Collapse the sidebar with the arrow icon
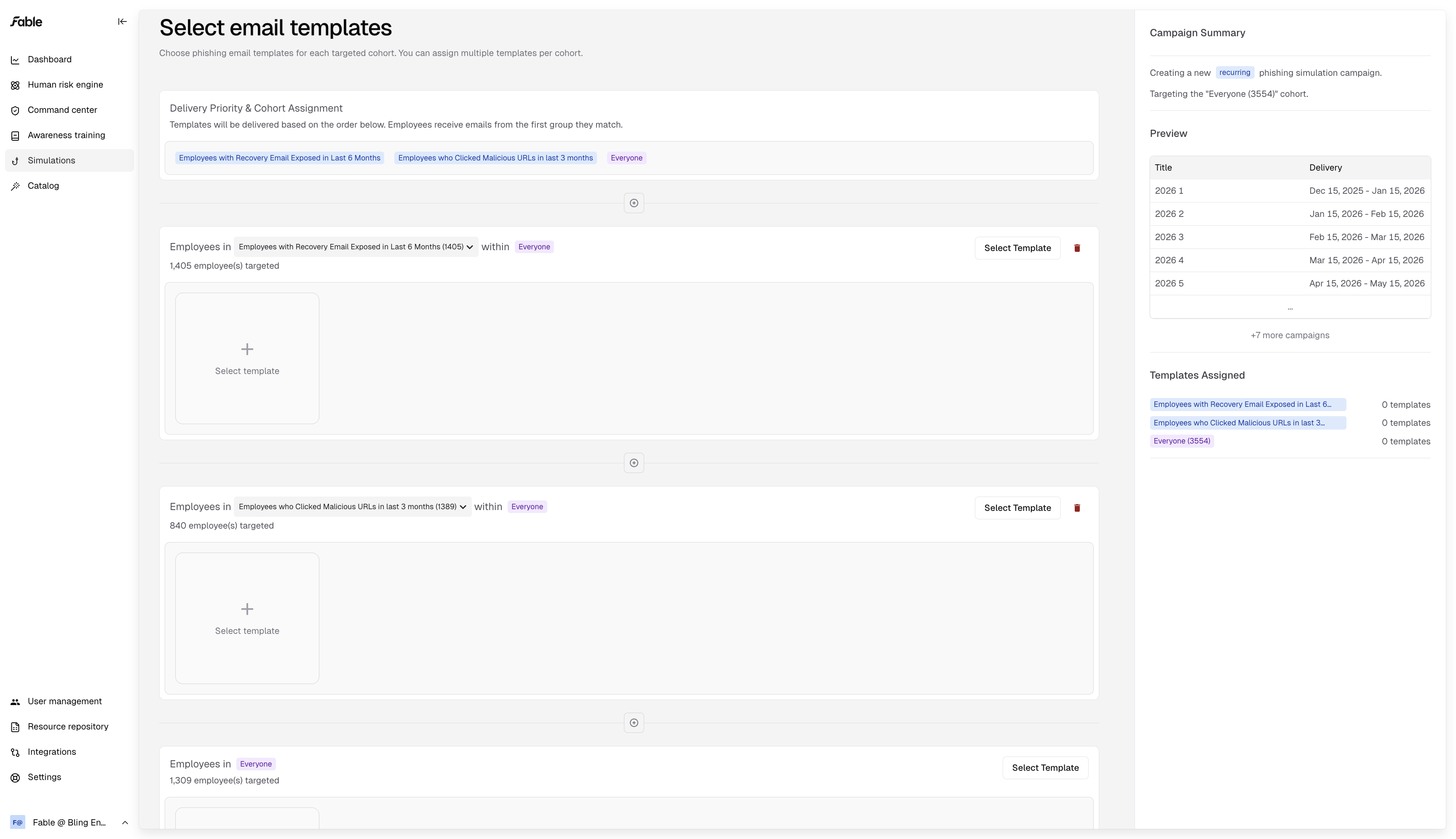This screenshot has height=839, width=1456. pyautogui.click(x=122, y=22)
